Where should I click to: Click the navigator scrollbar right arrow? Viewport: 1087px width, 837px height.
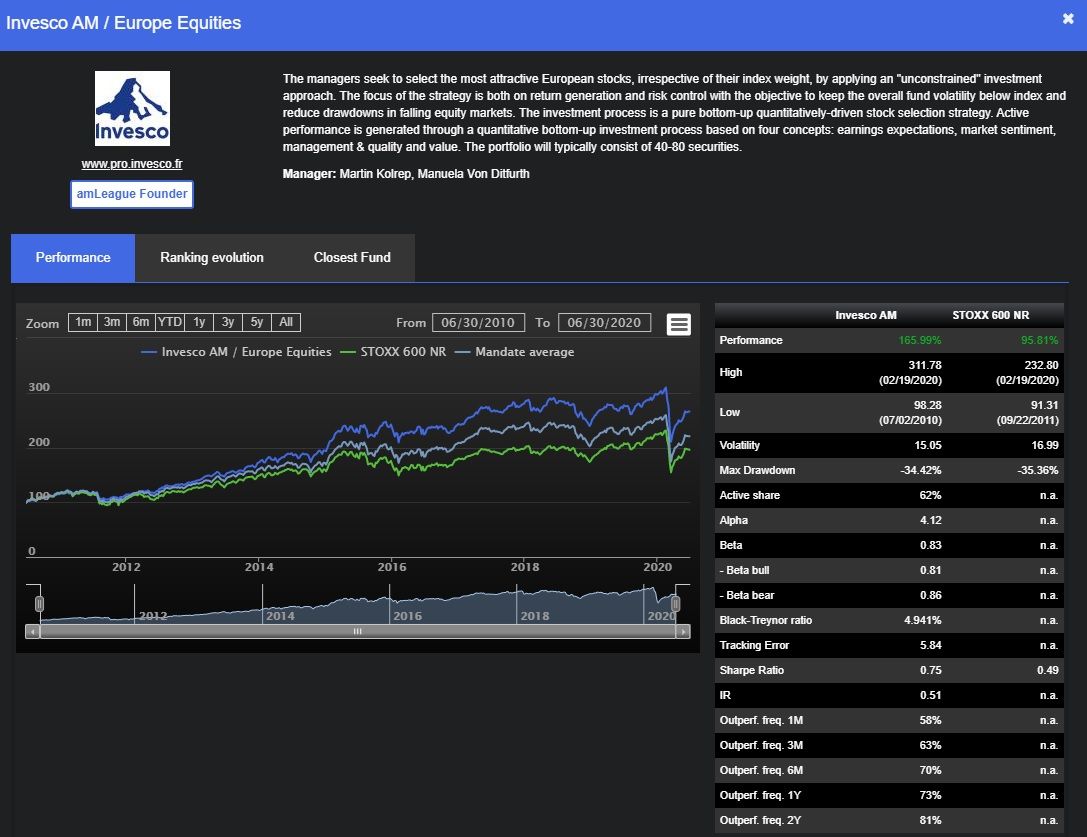[x=683, y=632]
